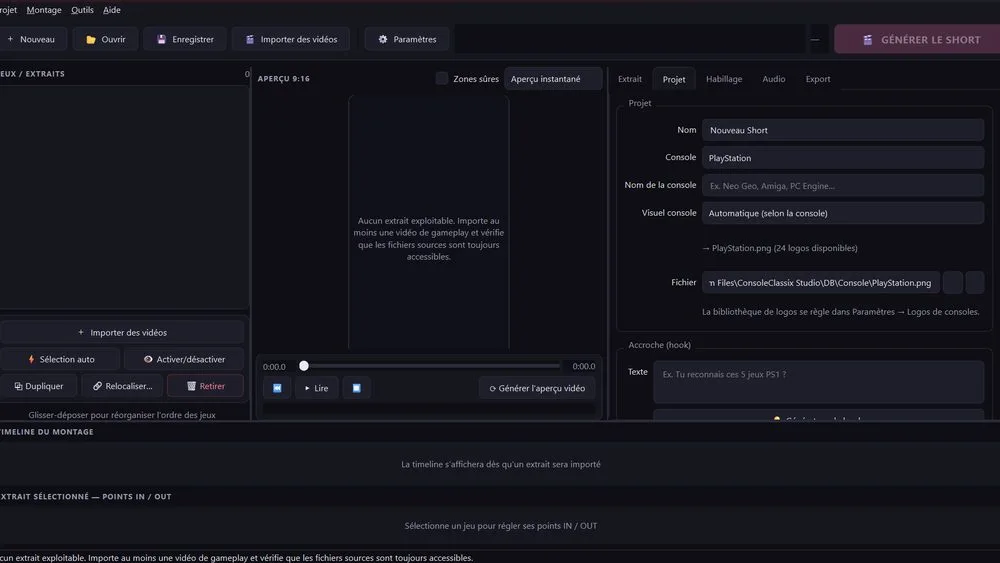This screenshot has width=1000, height=563.
Task: Open Paramètres from the toolbar
Action: coord(407,39)
